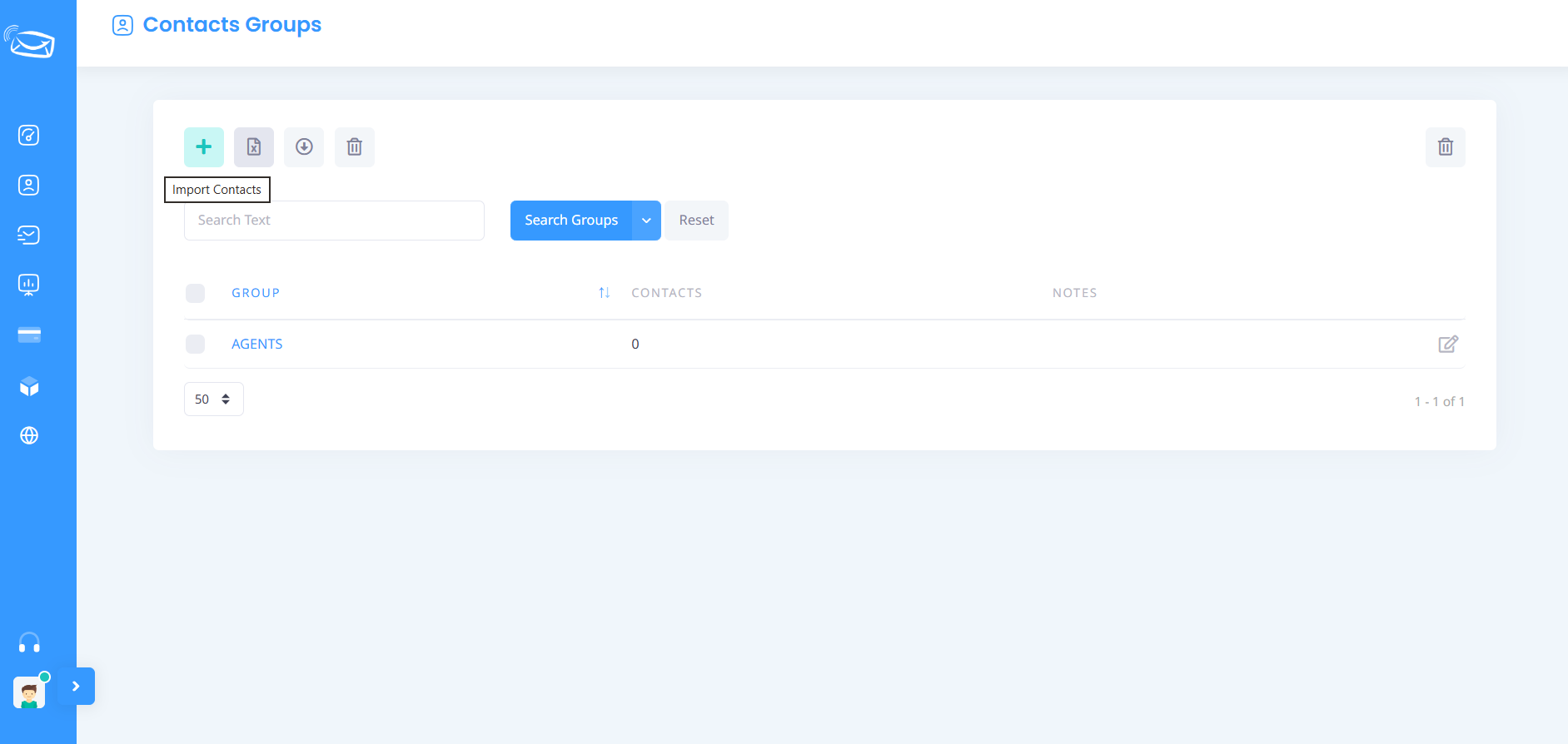1568x744 pixels.
Task: Click the user avatar in sidebar
Action: click(x=29, y=692)
